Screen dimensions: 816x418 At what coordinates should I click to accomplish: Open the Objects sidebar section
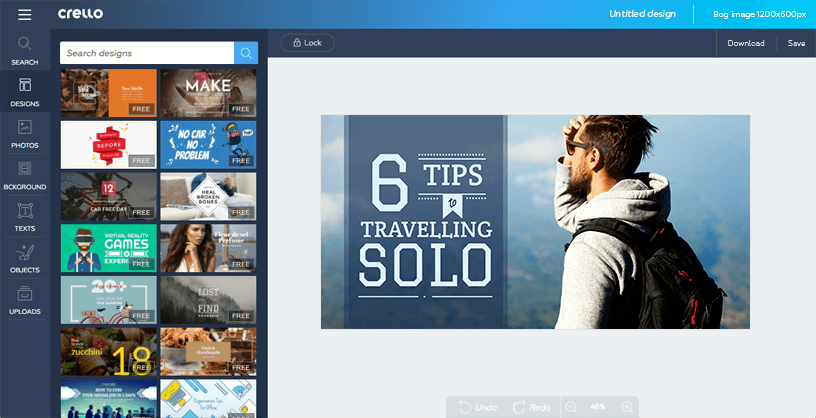[x=25, y=259]
